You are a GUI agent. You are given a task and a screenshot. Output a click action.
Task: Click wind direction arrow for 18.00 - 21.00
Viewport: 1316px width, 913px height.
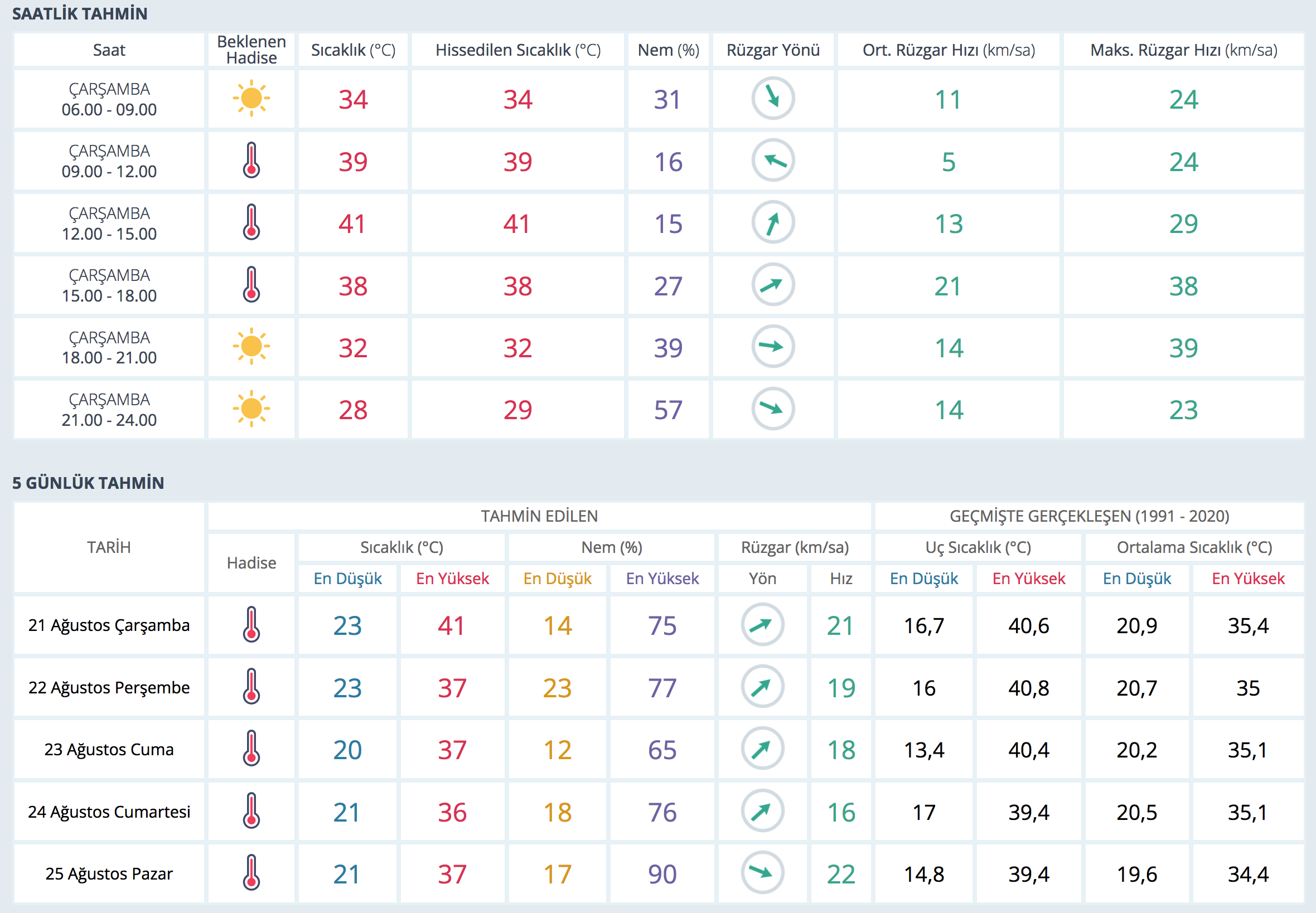pos(772,347)
